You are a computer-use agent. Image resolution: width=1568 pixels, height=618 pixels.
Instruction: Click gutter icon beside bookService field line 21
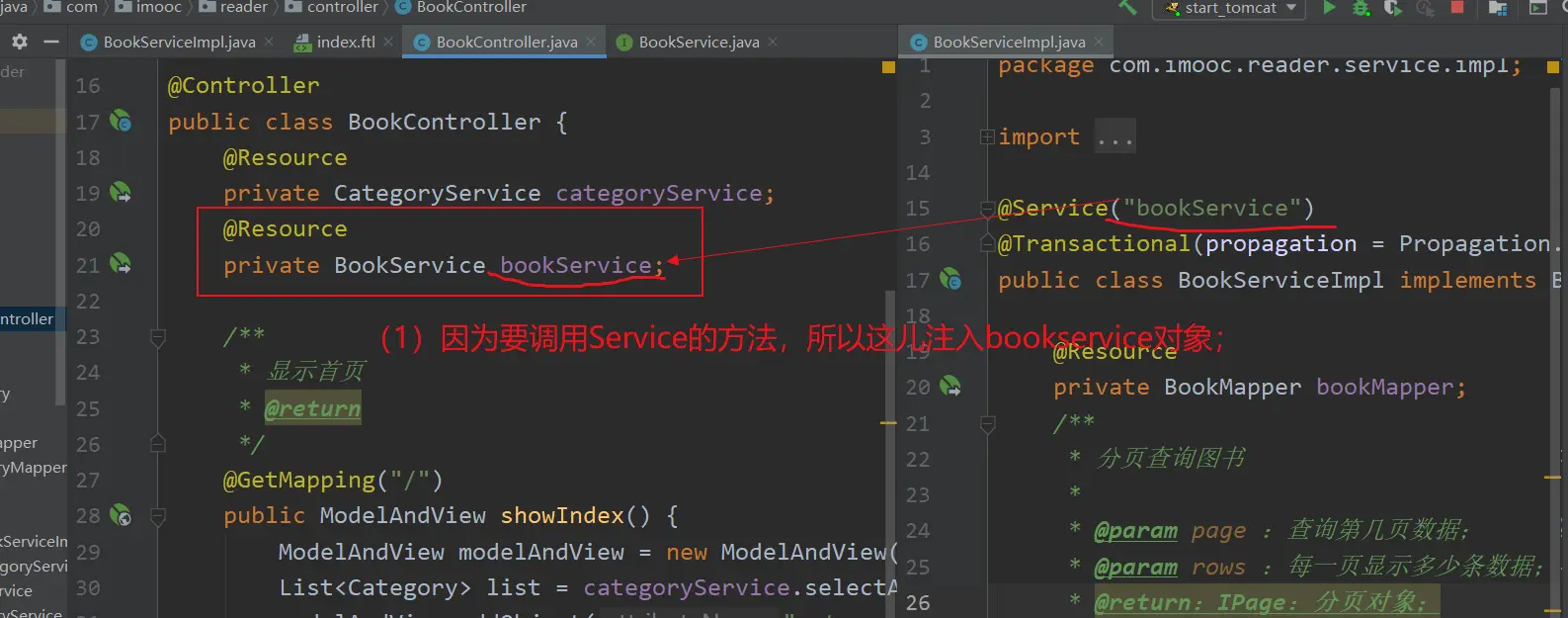click(x=121, y=264)
